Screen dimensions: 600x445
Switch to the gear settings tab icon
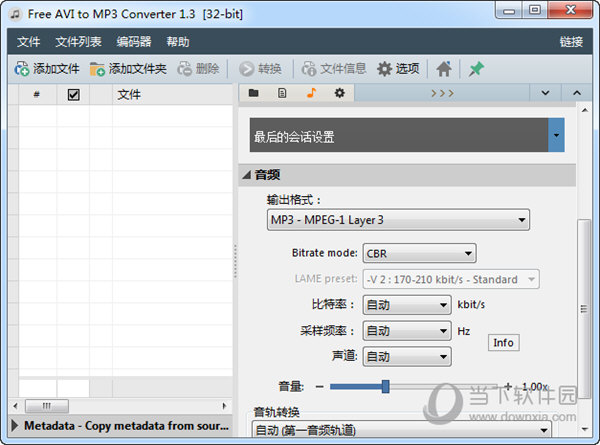(x=339, y=93)
